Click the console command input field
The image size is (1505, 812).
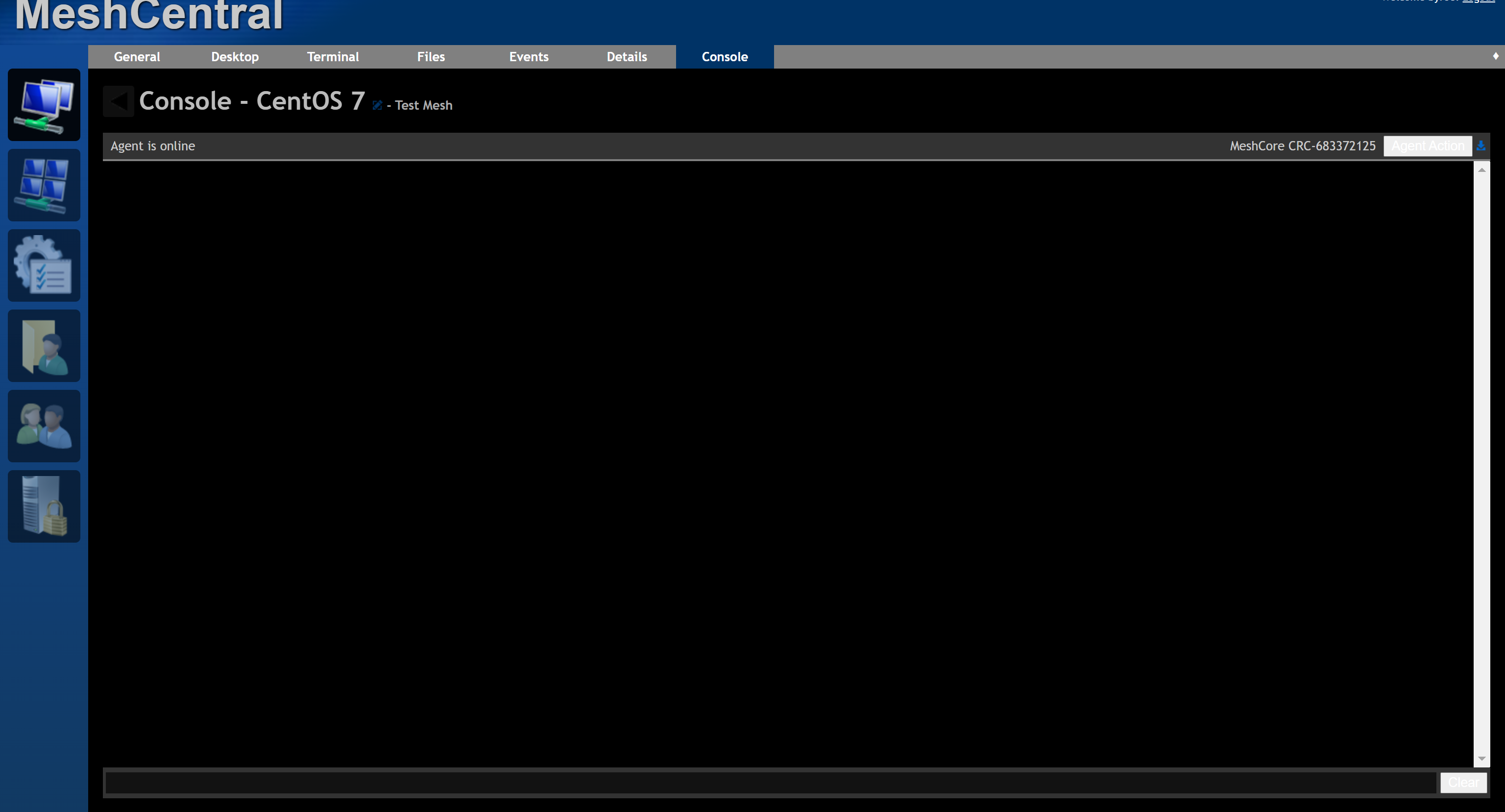(759, 782)
